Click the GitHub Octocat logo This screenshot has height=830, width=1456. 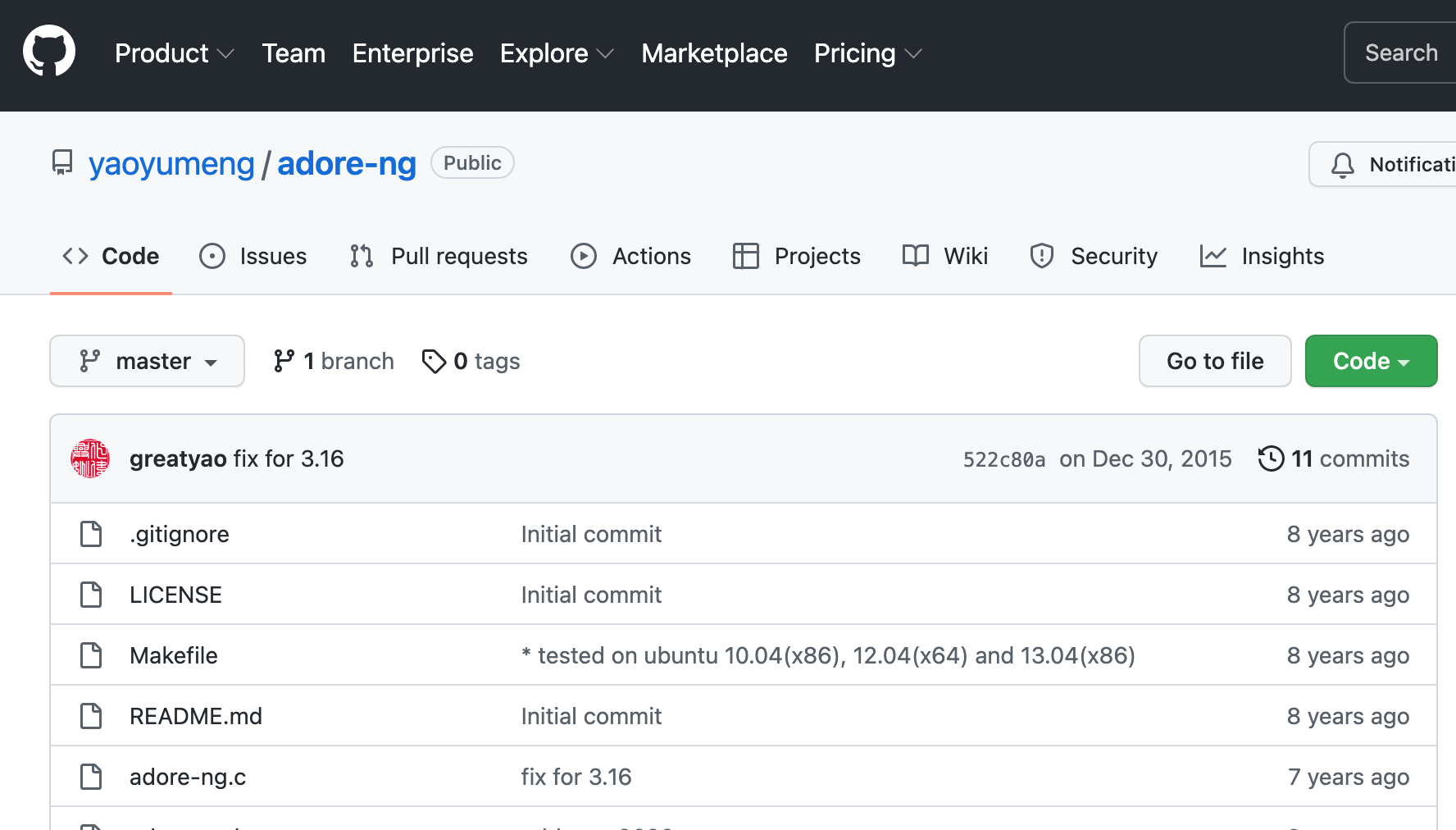pyautogui.click(x=50, y=50)
